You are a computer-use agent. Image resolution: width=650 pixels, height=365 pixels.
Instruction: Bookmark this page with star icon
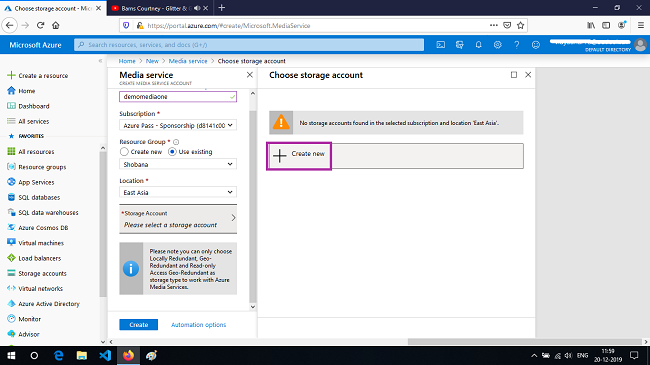click(521, 25)
